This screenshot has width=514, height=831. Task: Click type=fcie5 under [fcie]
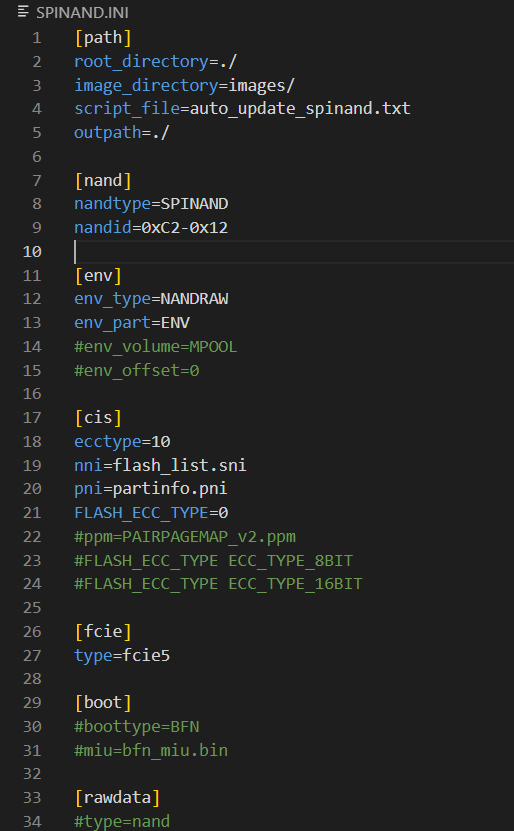(x=122, y=656)
